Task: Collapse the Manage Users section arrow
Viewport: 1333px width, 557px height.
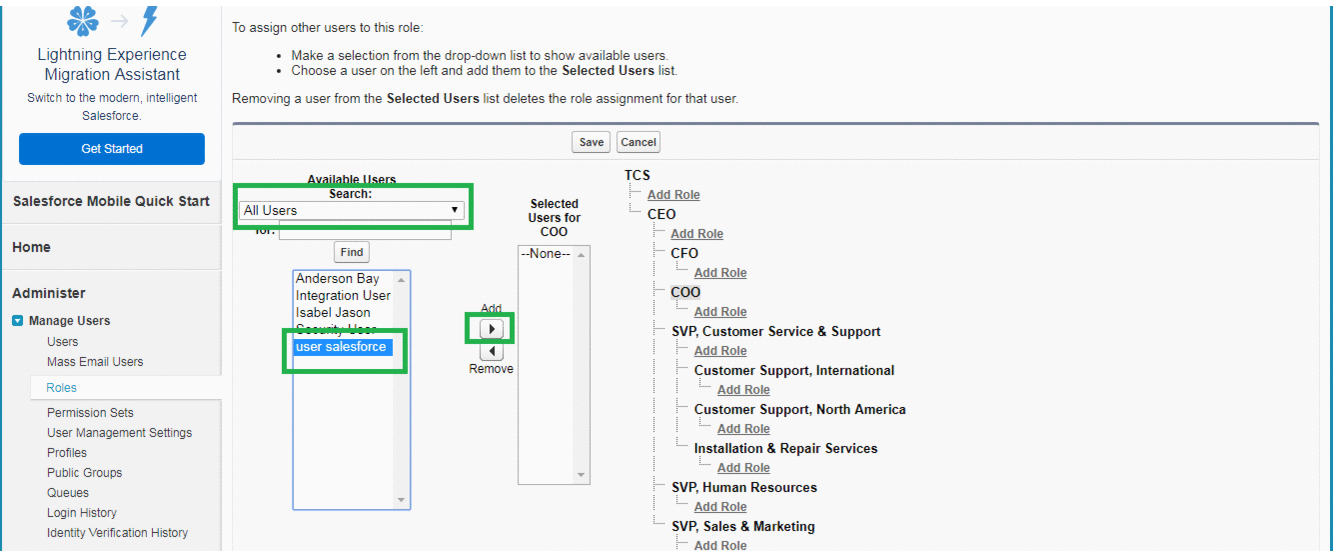Action: (18, 321)
